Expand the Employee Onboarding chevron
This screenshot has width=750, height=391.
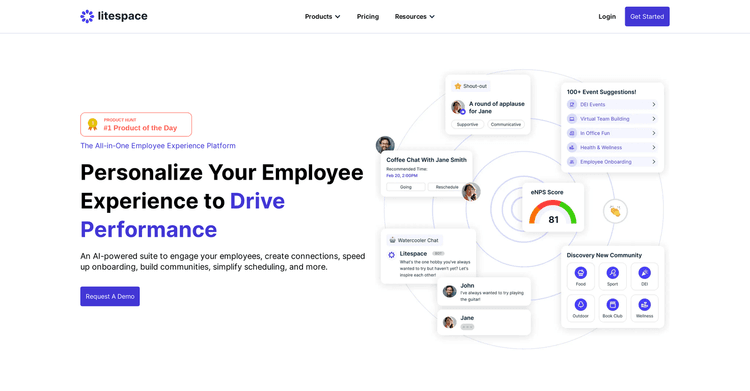tap(653, 162)
